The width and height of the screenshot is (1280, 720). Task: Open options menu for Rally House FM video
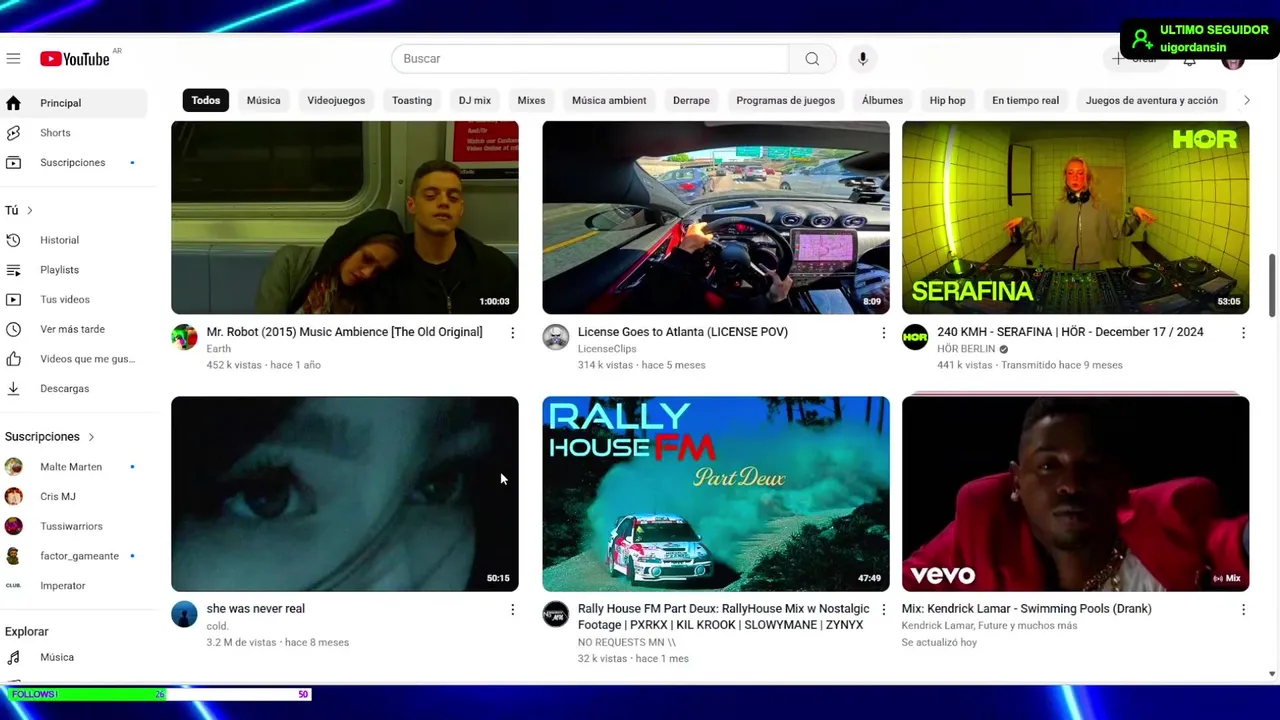pos(883,610)
